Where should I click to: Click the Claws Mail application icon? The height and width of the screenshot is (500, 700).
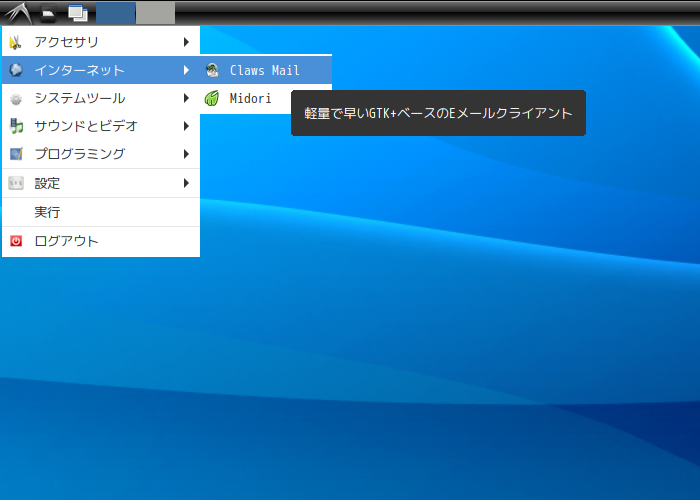click(x=212, y=70)
